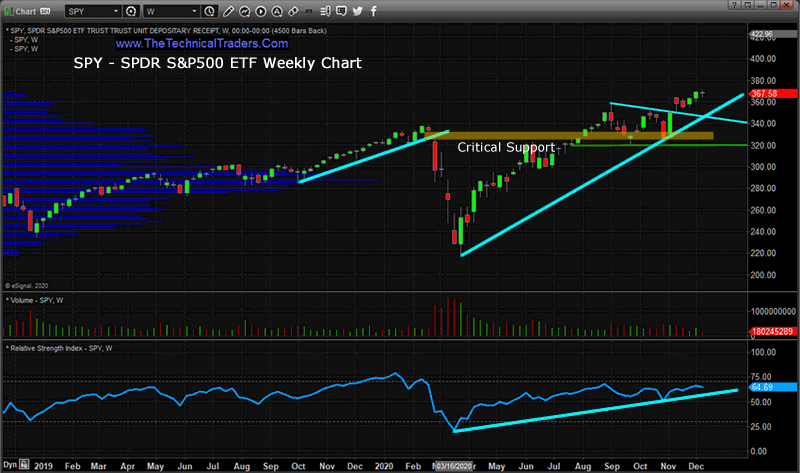This screenshot has height=473, width=800.
Task: Click the 1000000000 volume axis label
Action: point(774,311)
